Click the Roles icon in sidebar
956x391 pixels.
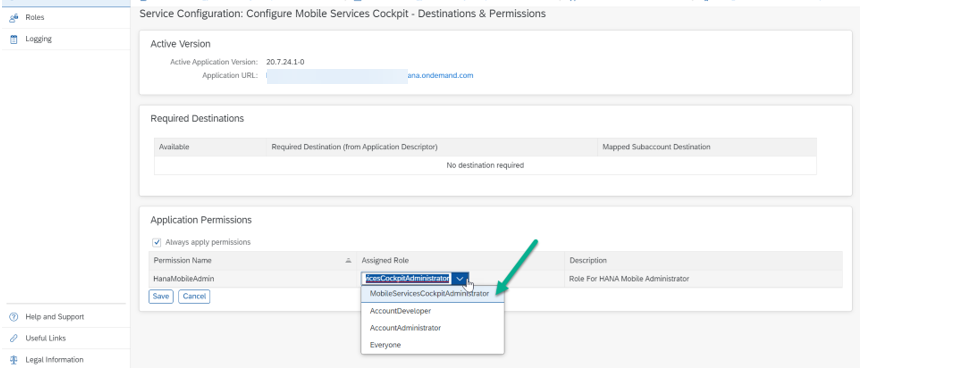(13, 18)
